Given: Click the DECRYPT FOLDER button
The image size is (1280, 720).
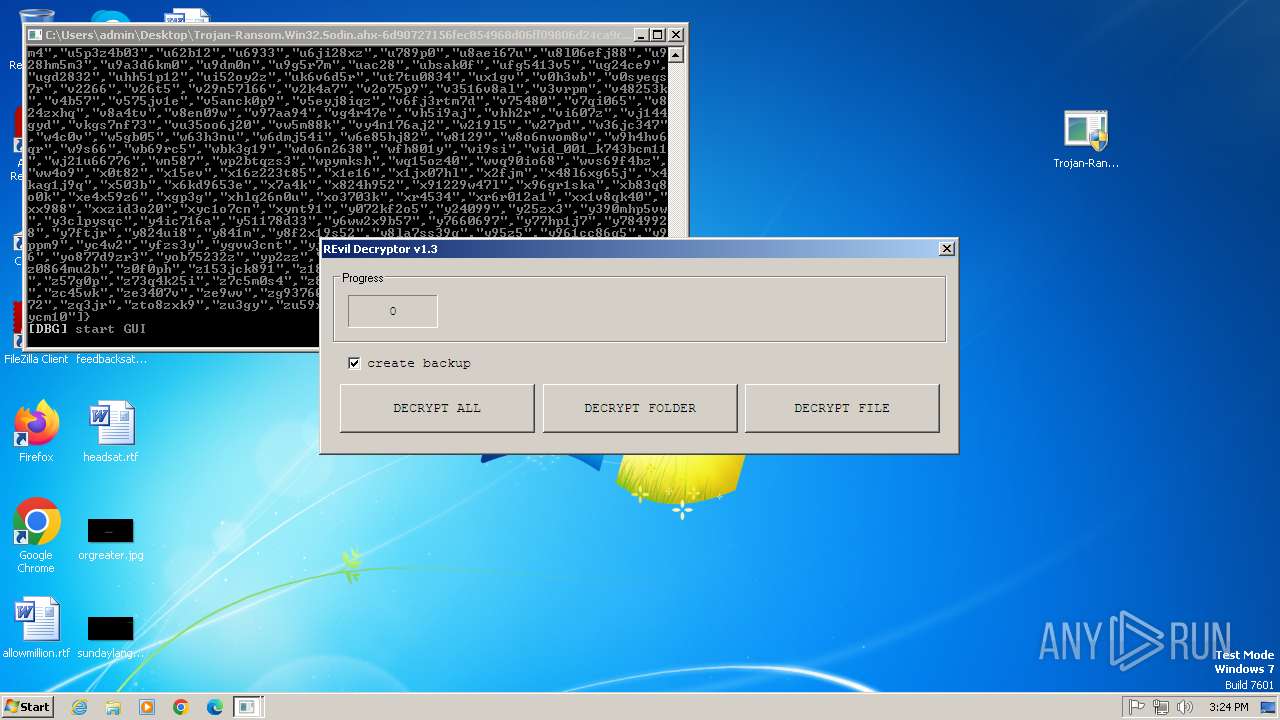Looking at the screenshot, I should (640, 408).
